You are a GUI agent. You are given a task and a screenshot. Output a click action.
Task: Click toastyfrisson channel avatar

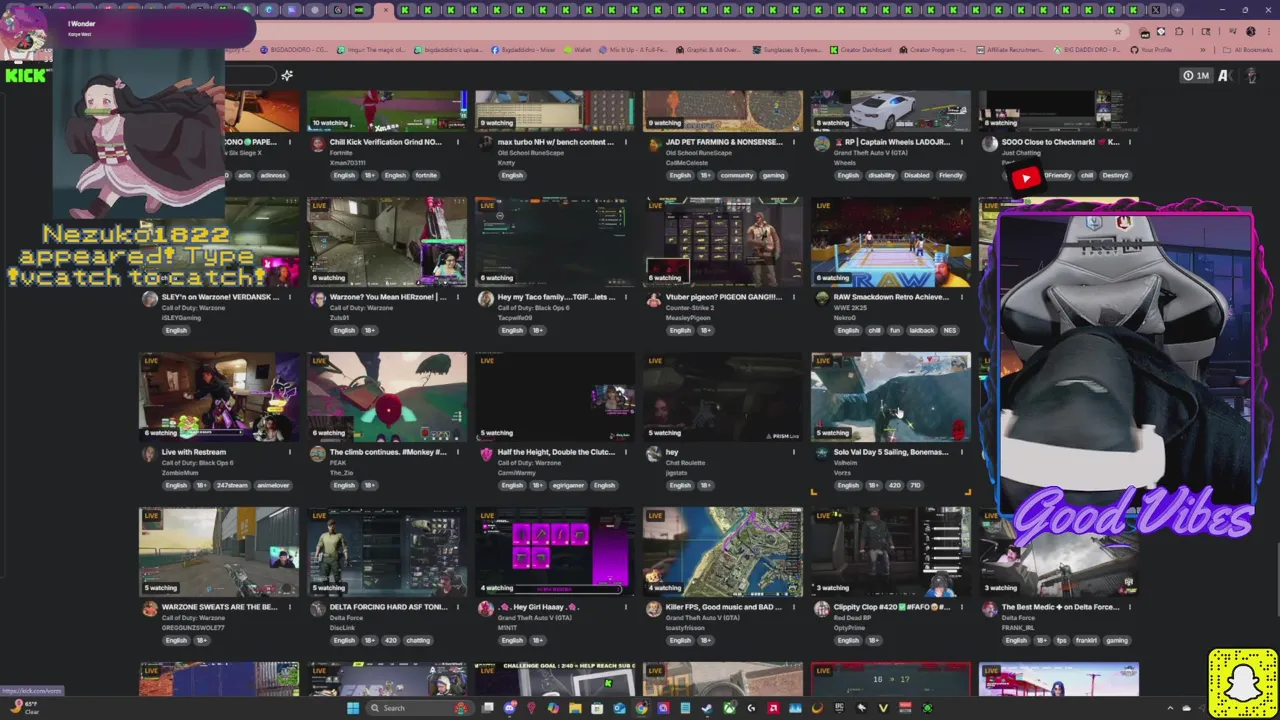click(x=654, y=608)
